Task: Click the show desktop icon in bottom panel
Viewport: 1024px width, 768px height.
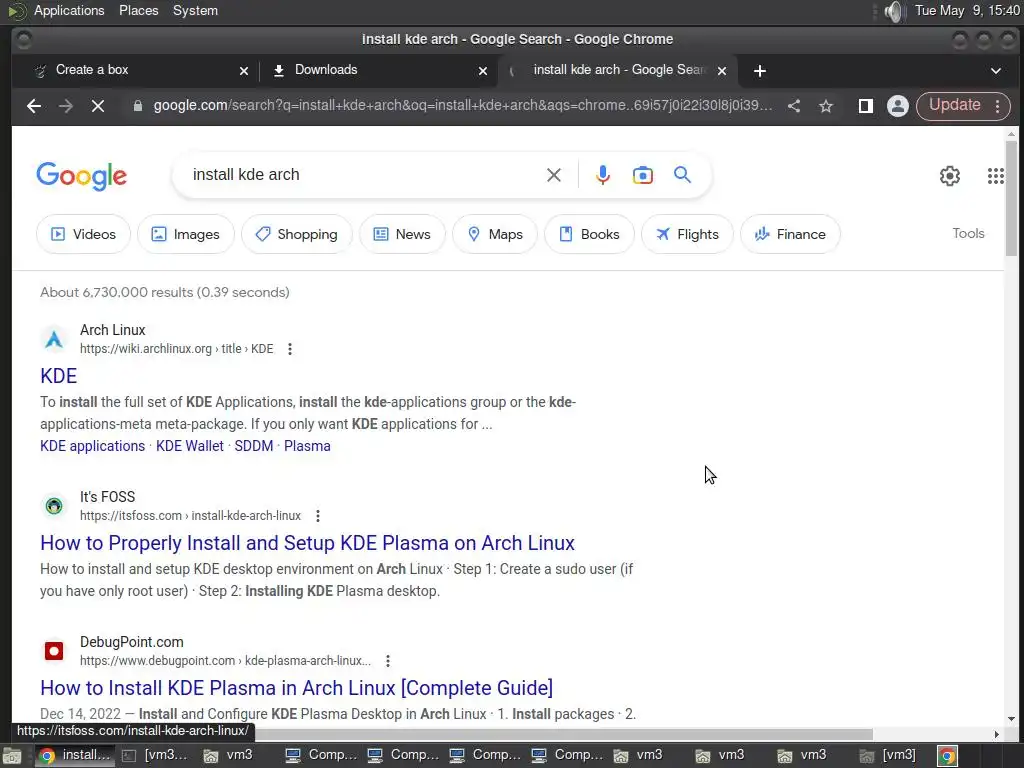Action: click(12, 756)
